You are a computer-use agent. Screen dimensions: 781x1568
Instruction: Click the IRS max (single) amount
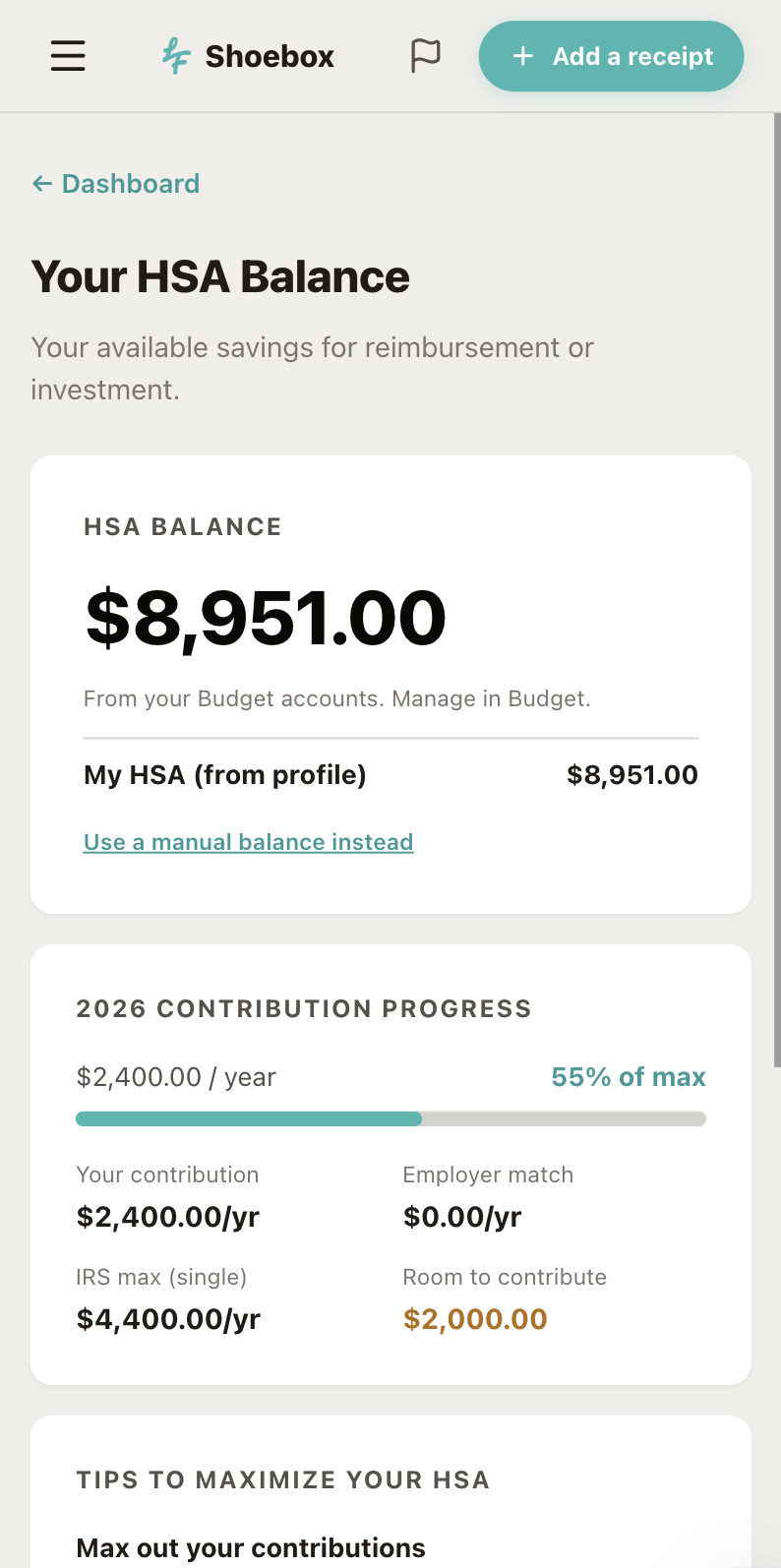168,1319
